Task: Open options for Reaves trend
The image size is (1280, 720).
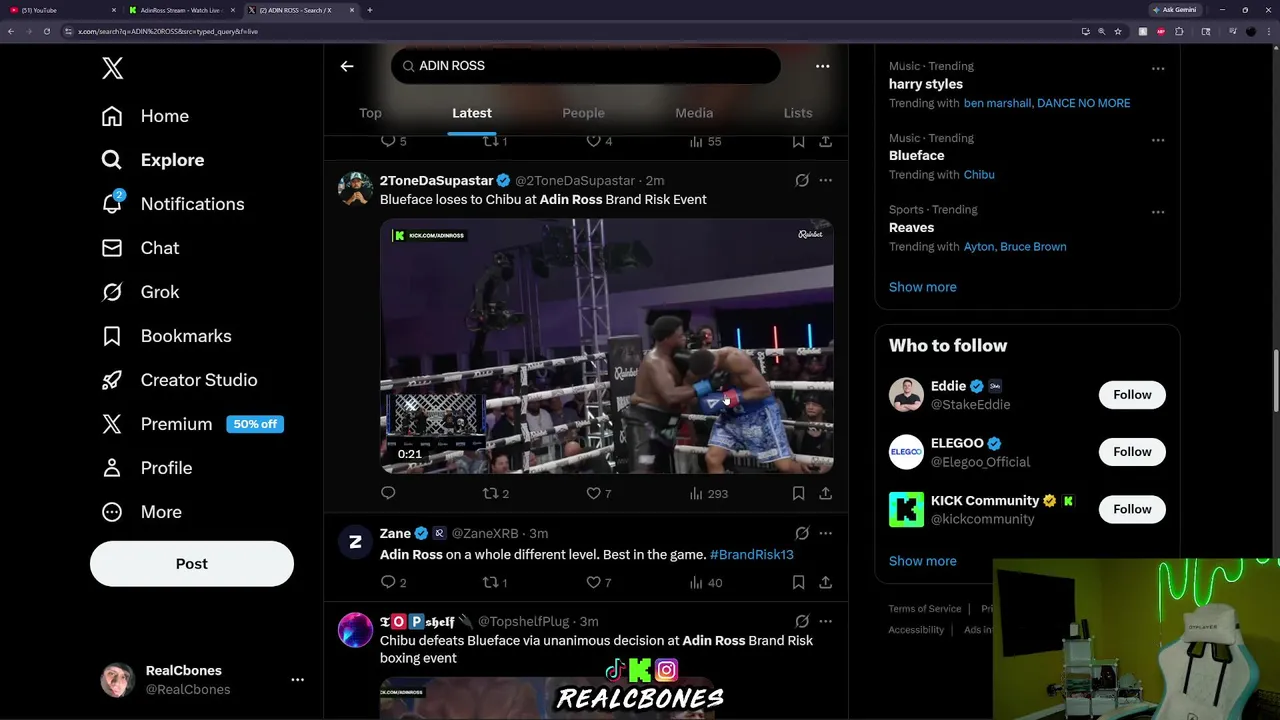Action: pos(1158,212)
